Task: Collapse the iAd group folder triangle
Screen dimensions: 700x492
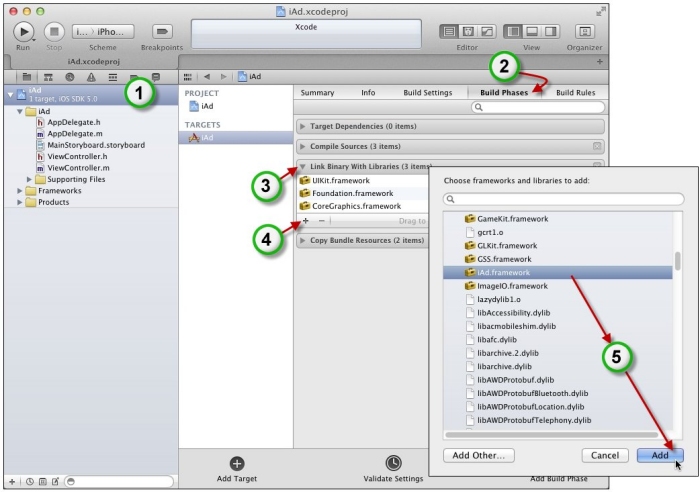Action: (x=20, y=111)
